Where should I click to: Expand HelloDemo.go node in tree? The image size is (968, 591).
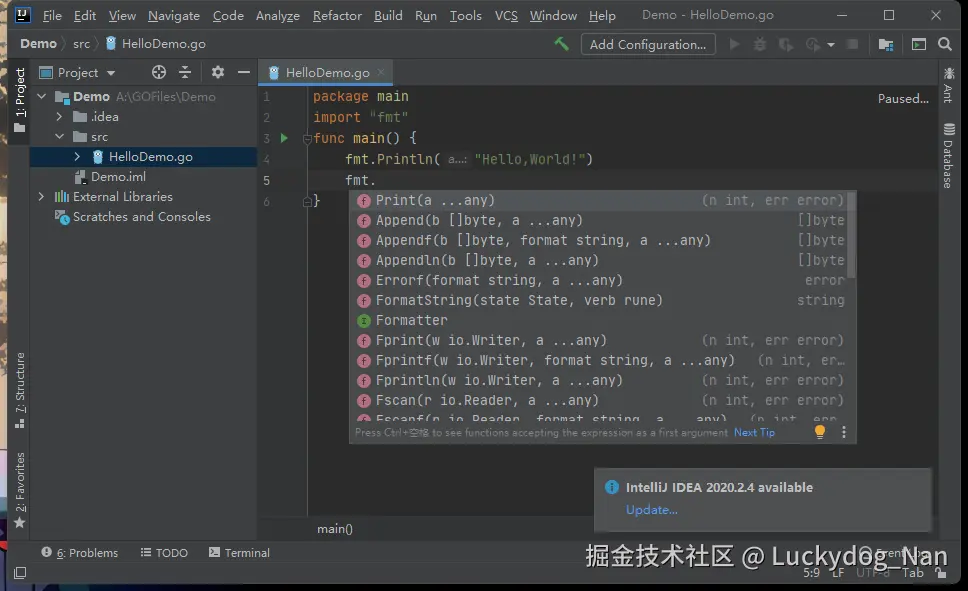click(x=77, y=156)
